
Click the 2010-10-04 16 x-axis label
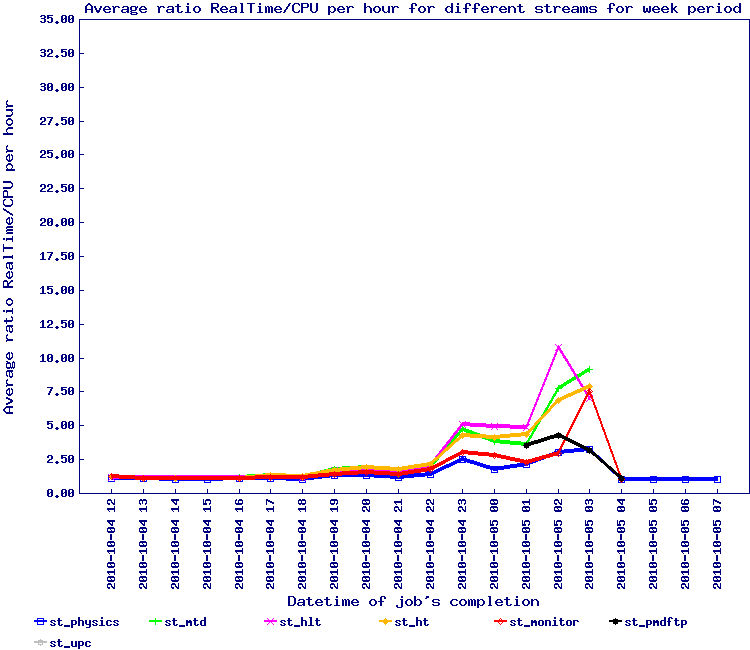(x=239, y=544)
